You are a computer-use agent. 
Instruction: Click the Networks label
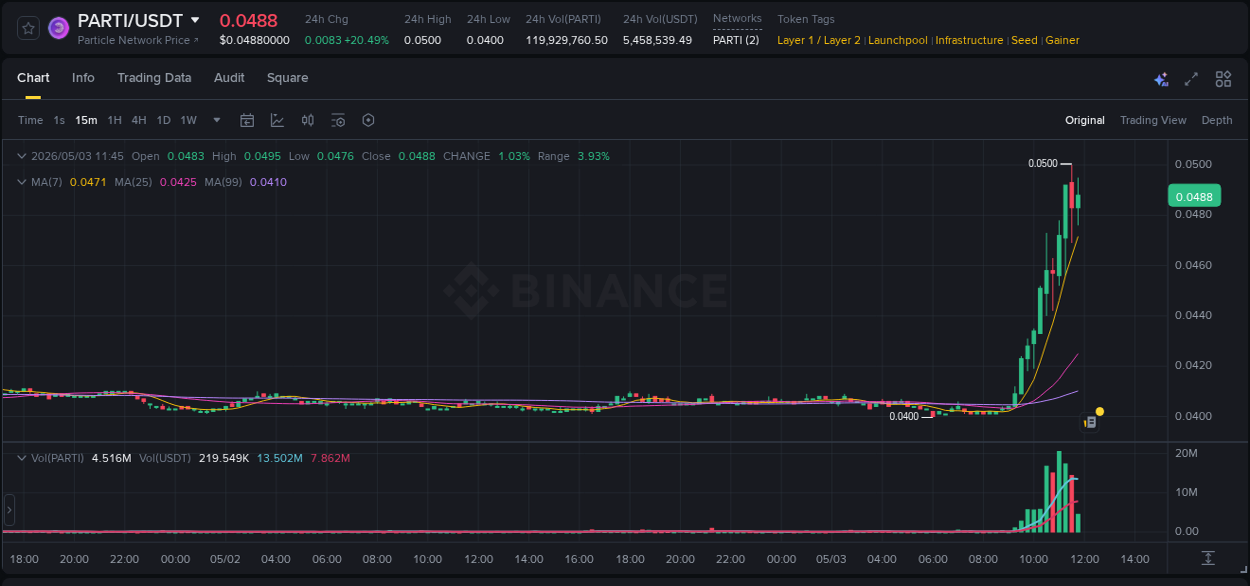point(737,19)
